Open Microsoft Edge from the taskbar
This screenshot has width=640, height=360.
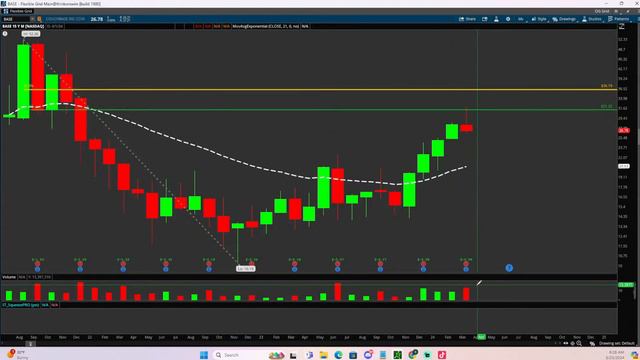pos(338,355)
